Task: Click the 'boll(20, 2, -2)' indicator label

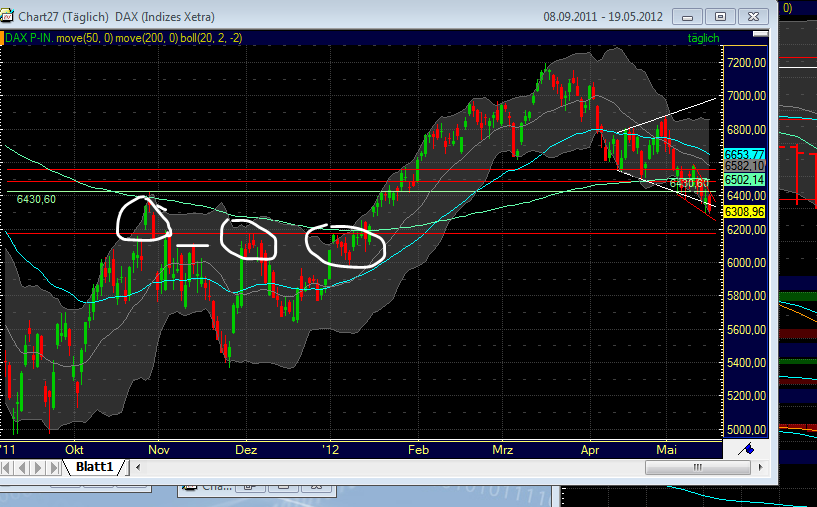Action: tap(211, 38)
